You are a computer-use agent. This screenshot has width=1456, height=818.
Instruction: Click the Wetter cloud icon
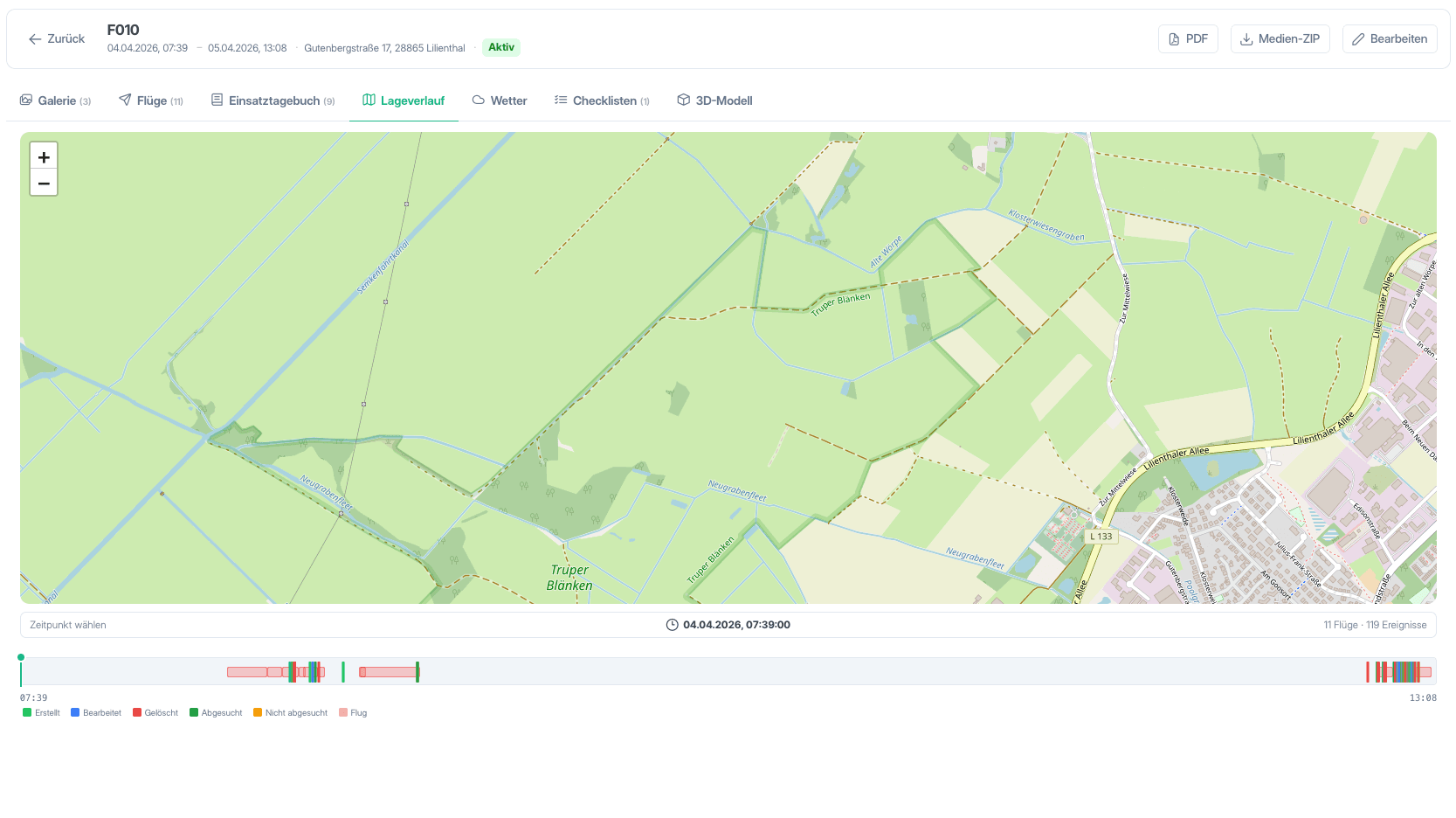click(x=479, y=101)
